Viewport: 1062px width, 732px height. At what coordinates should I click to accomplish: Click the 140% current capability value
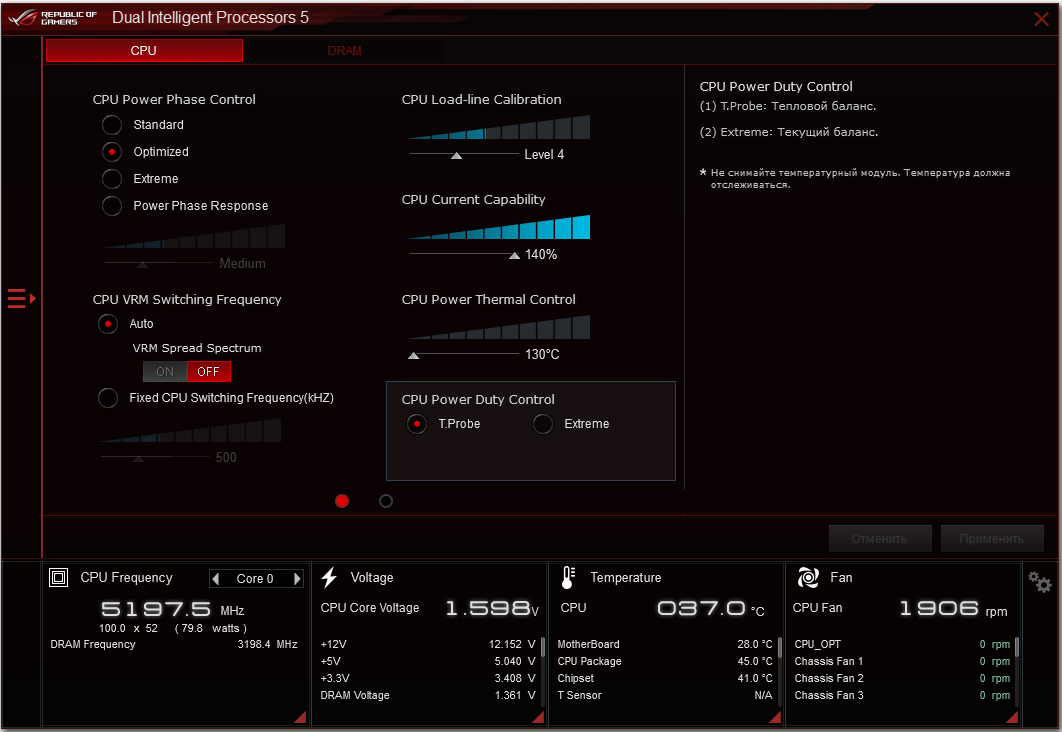541,255
